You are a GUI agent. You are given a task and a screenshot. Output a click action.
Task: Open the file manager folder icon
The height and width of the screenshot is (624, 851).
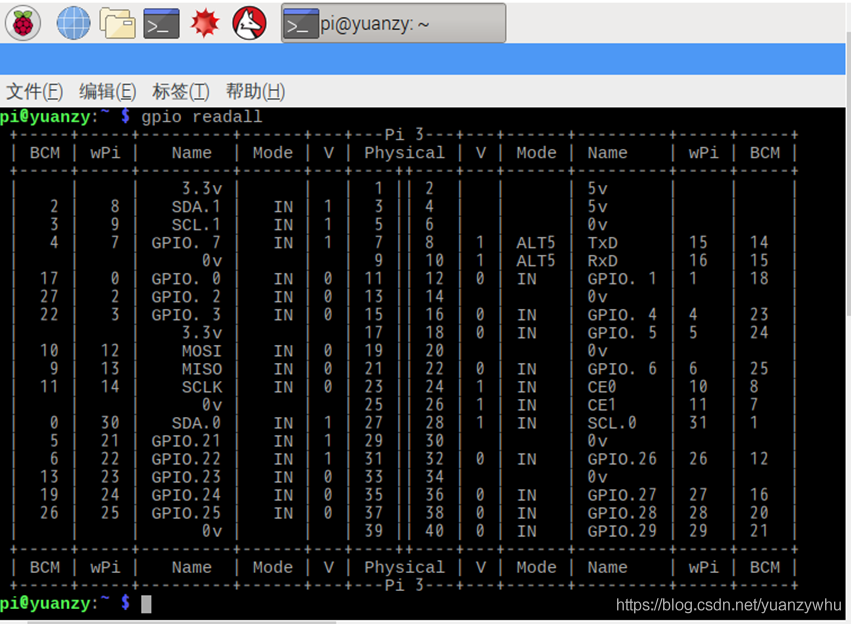pos(117,23)
